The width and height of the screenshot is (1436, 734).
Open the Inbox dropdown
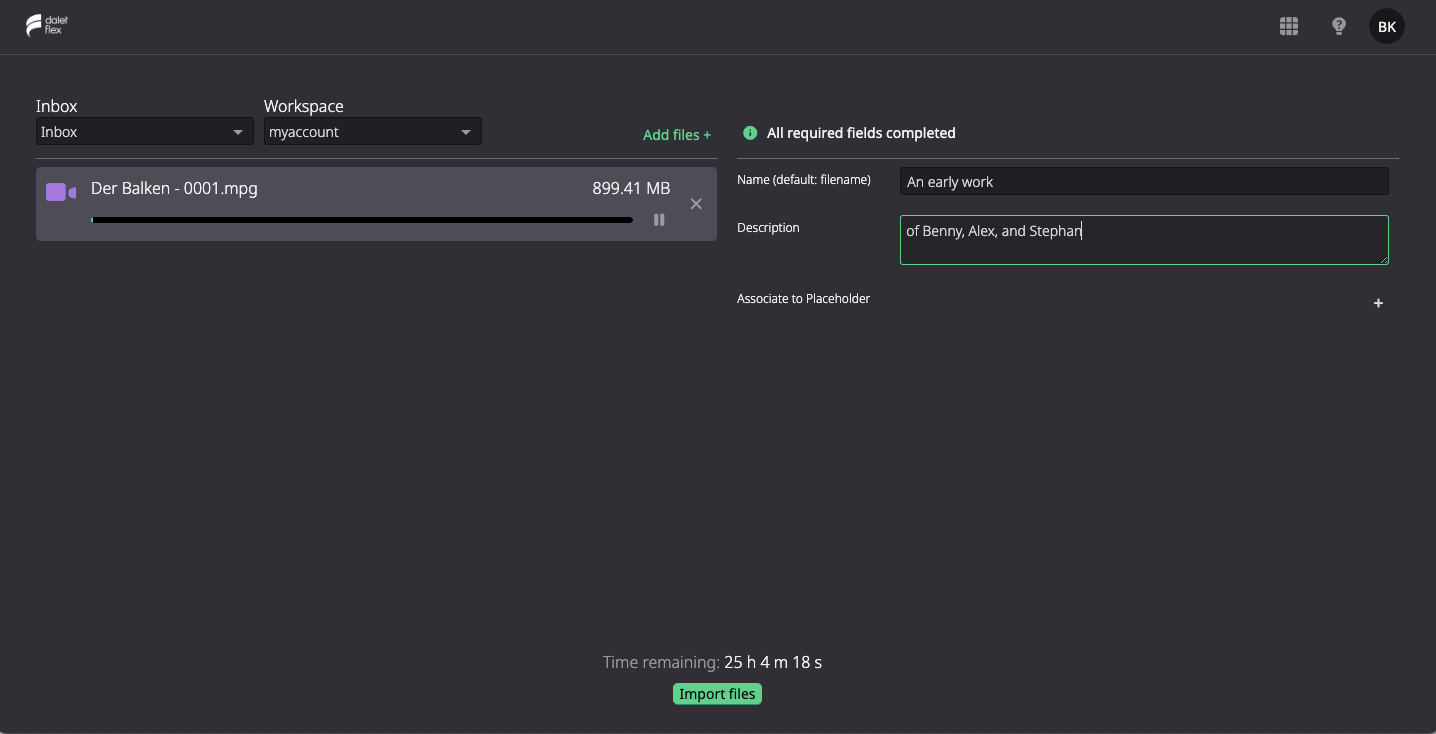pos(144,131)
